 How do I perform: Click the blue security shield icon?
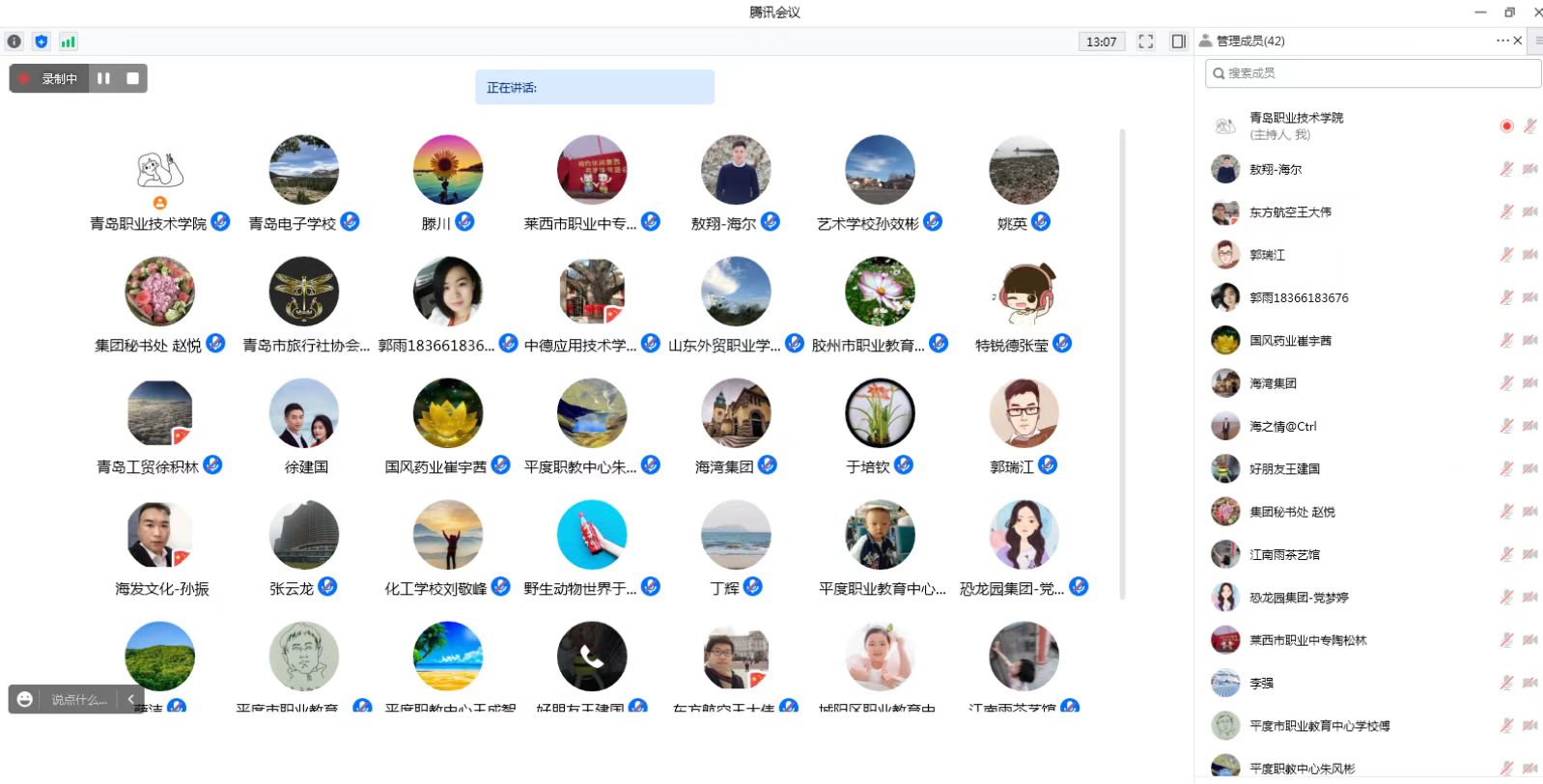(41, 42)
